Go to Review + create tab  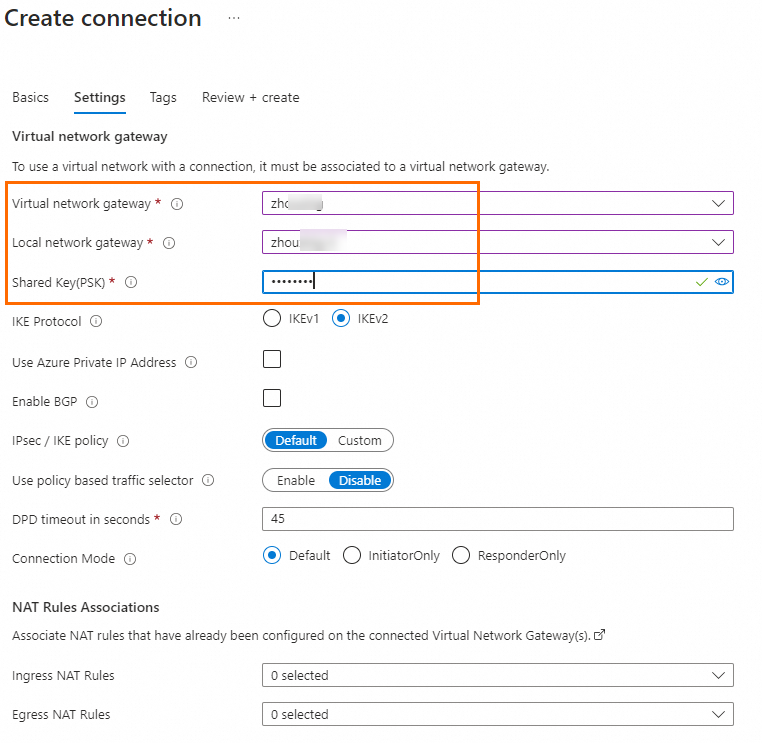[250, 97]
